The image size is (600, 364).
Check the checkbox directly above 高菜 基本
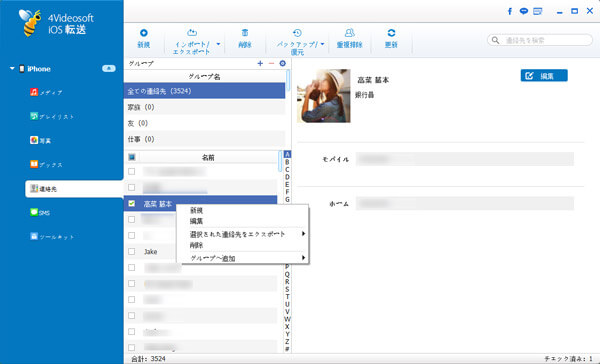click(132, 188)
